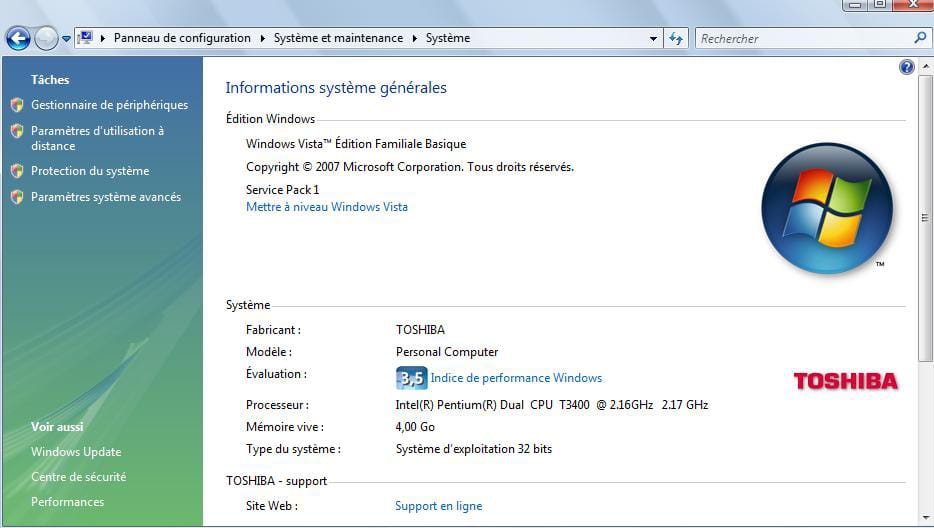Click the Refresh button by address bar
Image resolution: width=934 pixels, height=528 pixels.
point(675,39)
